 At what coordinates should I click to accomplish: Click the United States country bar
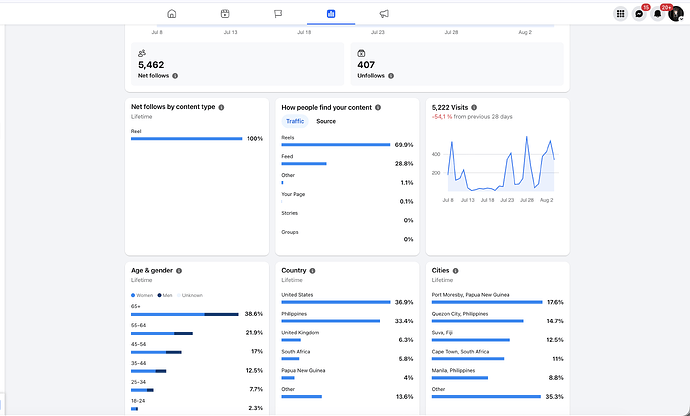(x=336, y=302)
